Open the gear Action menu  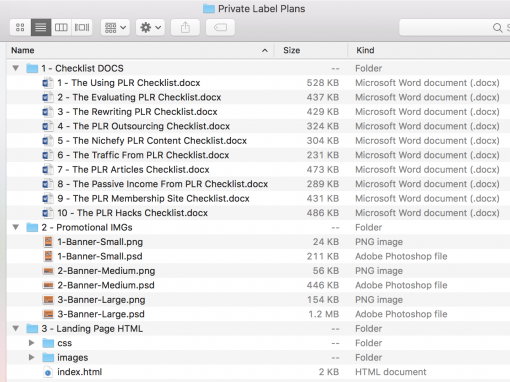click(150, 27)
